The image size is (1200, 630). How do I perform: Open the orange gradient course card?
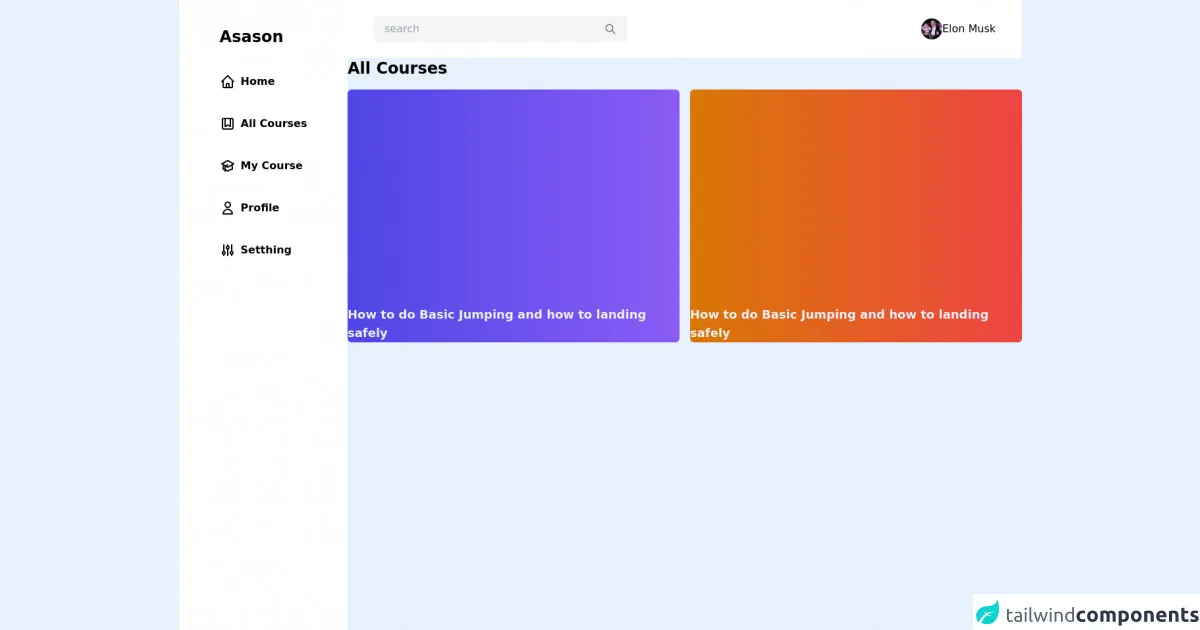pos(855,200)
